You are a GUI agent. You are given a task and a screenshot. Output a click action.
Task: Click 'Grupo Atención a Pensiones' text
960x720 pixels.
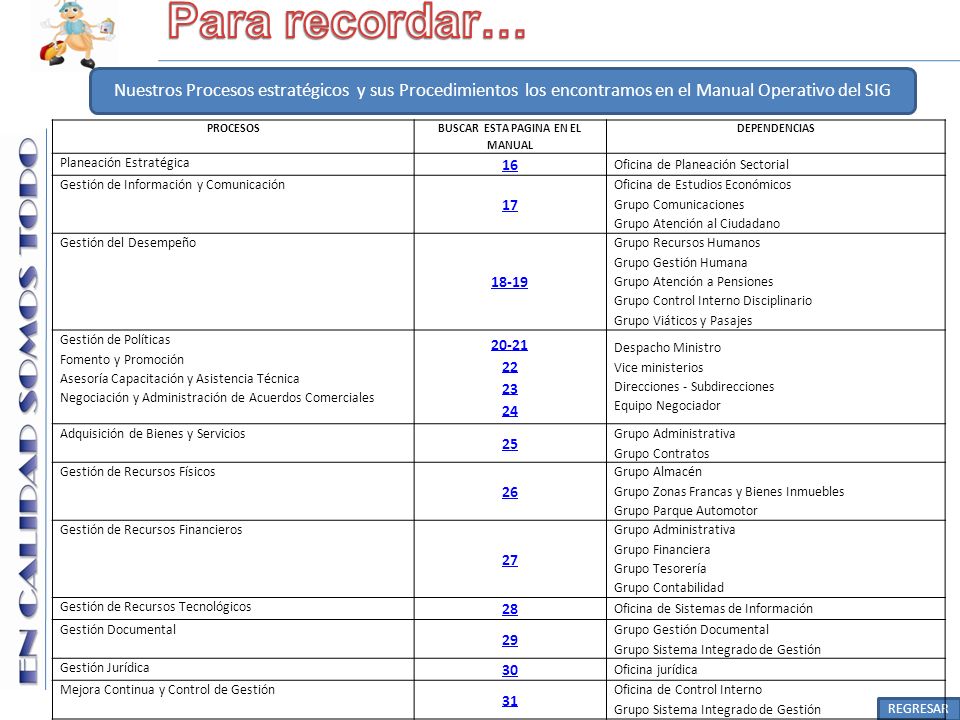tap(693, 282)
